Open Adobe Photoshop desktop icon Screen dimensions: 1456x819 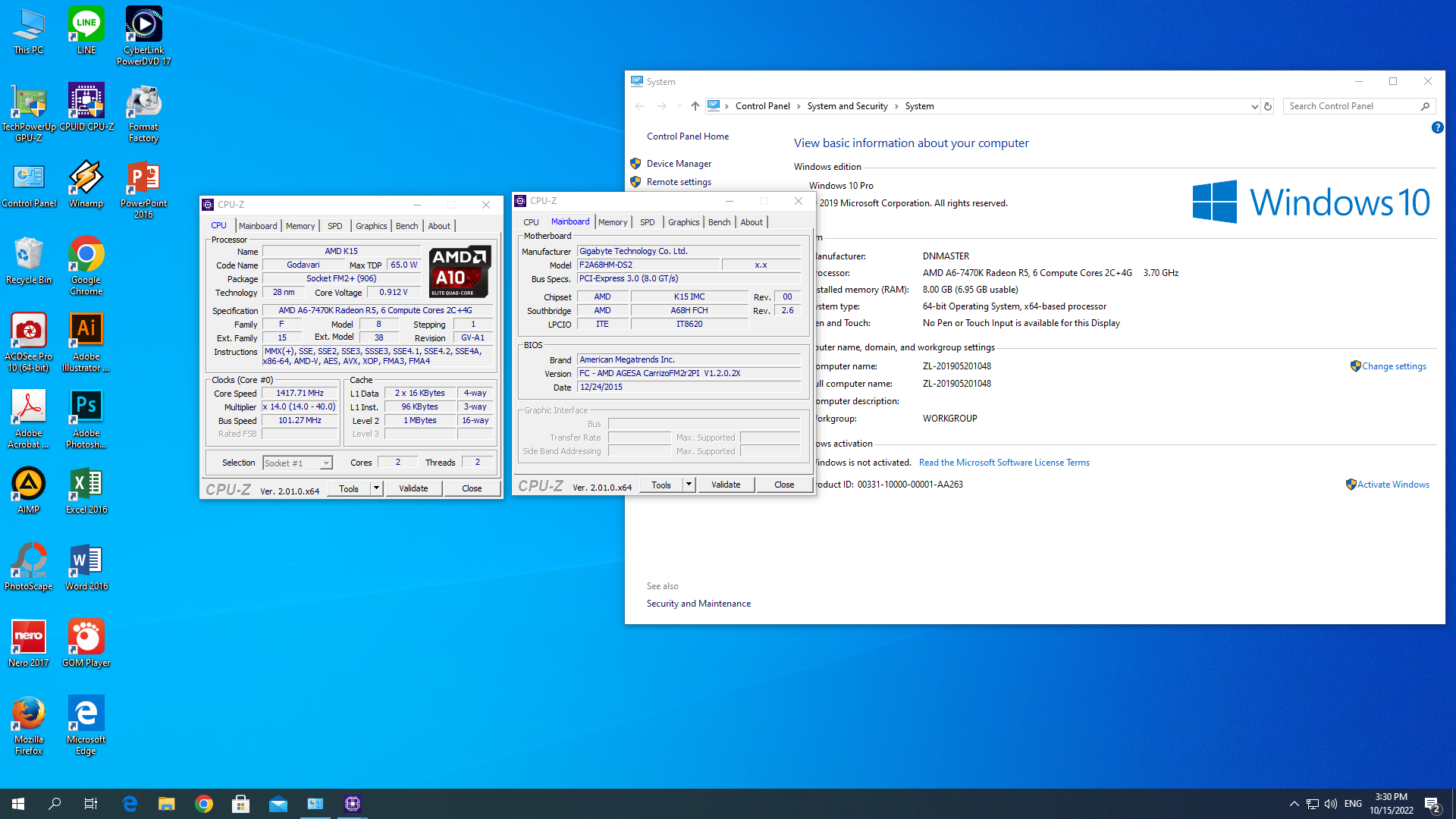coord(86,419)
